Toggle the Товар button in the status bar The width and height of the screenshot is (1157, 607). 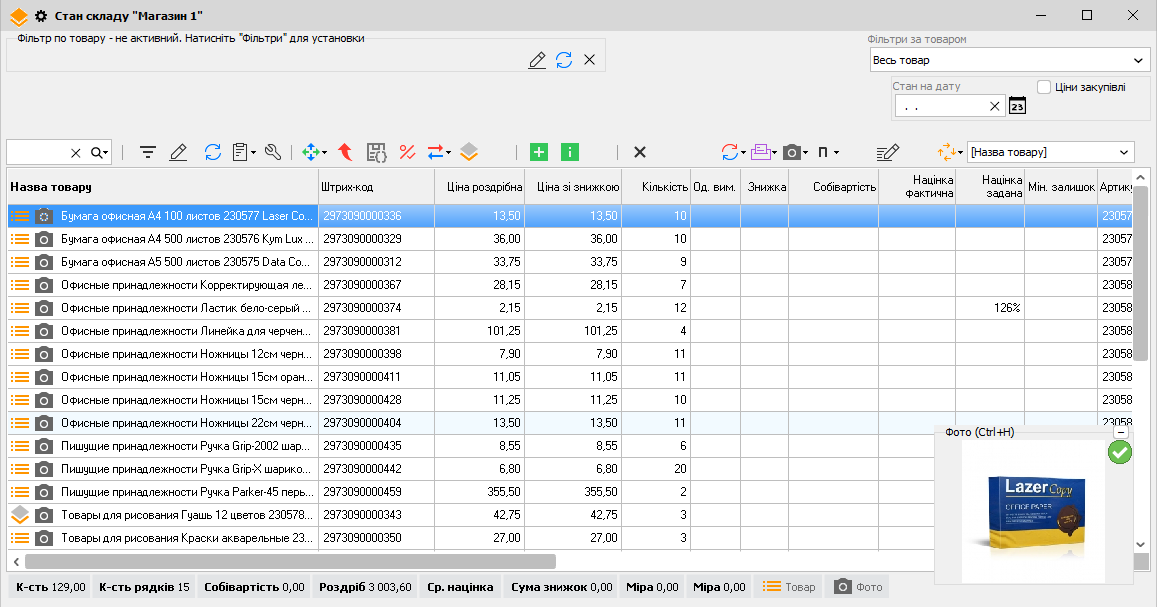tap(790, 587)
